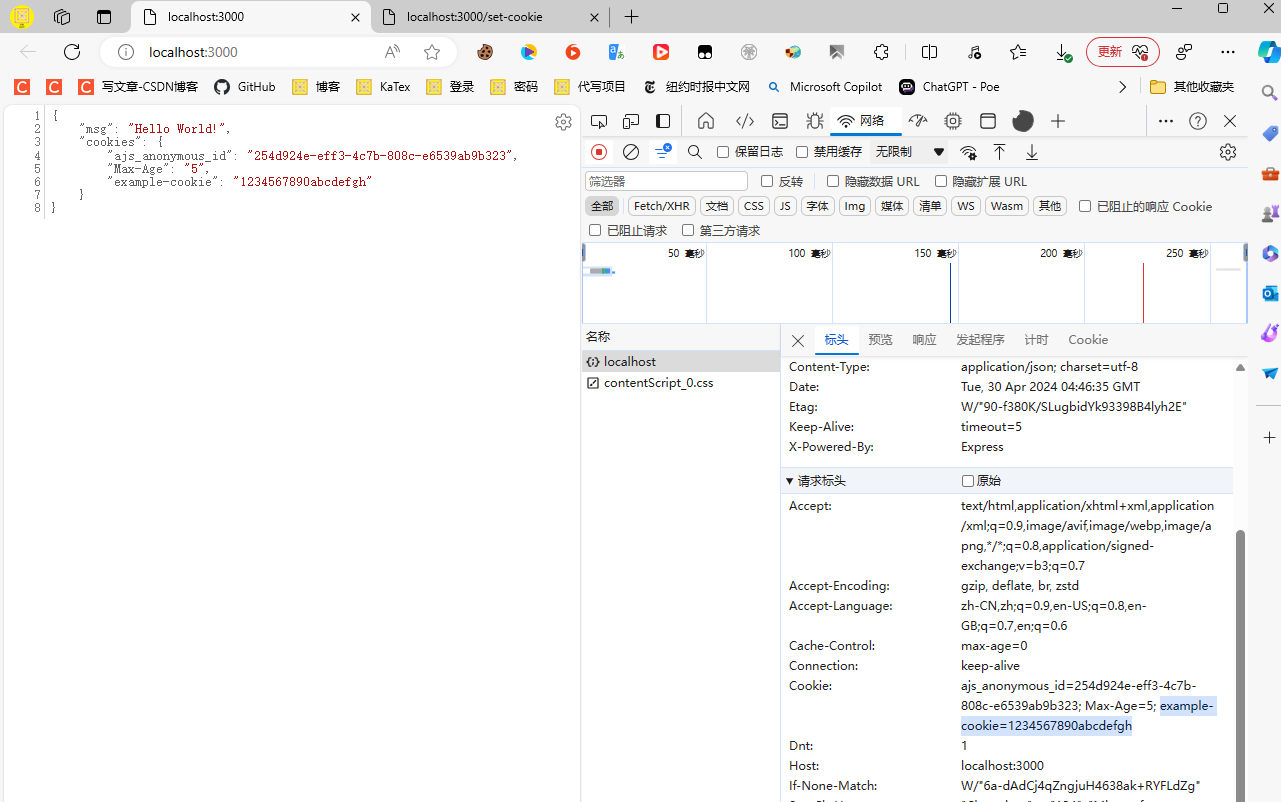The image size is (1281, 802).
Task: Click the inspect element picker icon
Action: pos(599,121)
